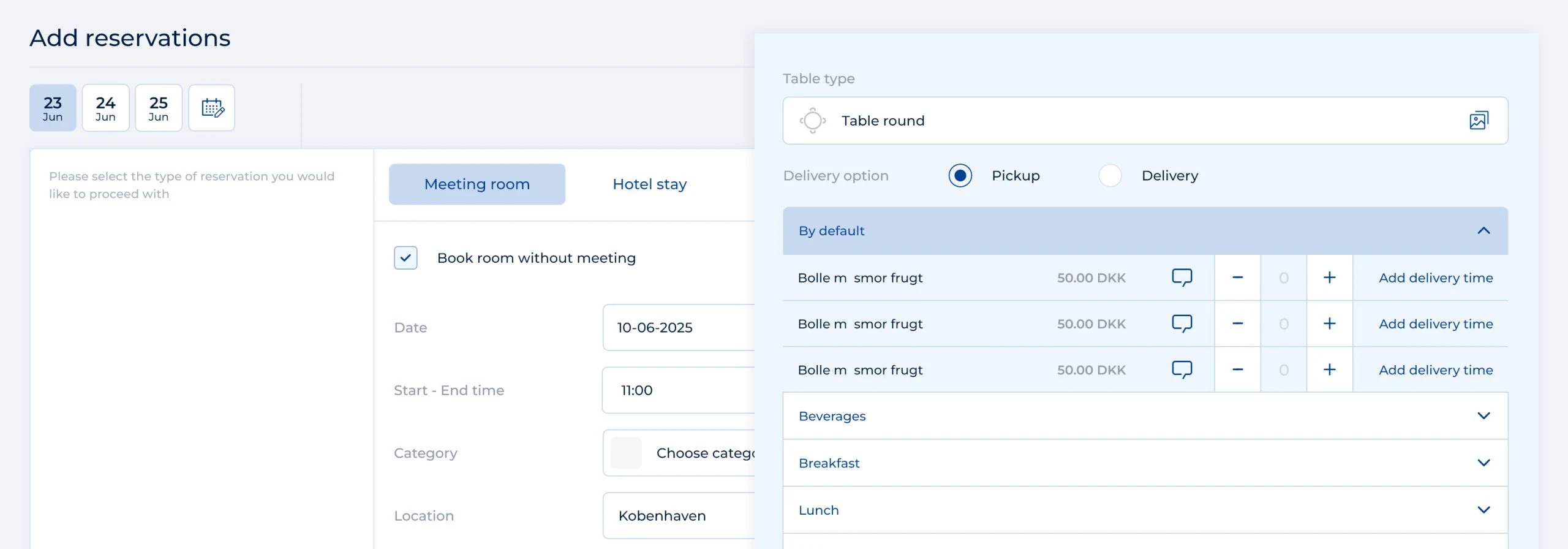Open the Table round type dropdown
Viewport: 1568px width, 549px height.
tap(1145, 121)
